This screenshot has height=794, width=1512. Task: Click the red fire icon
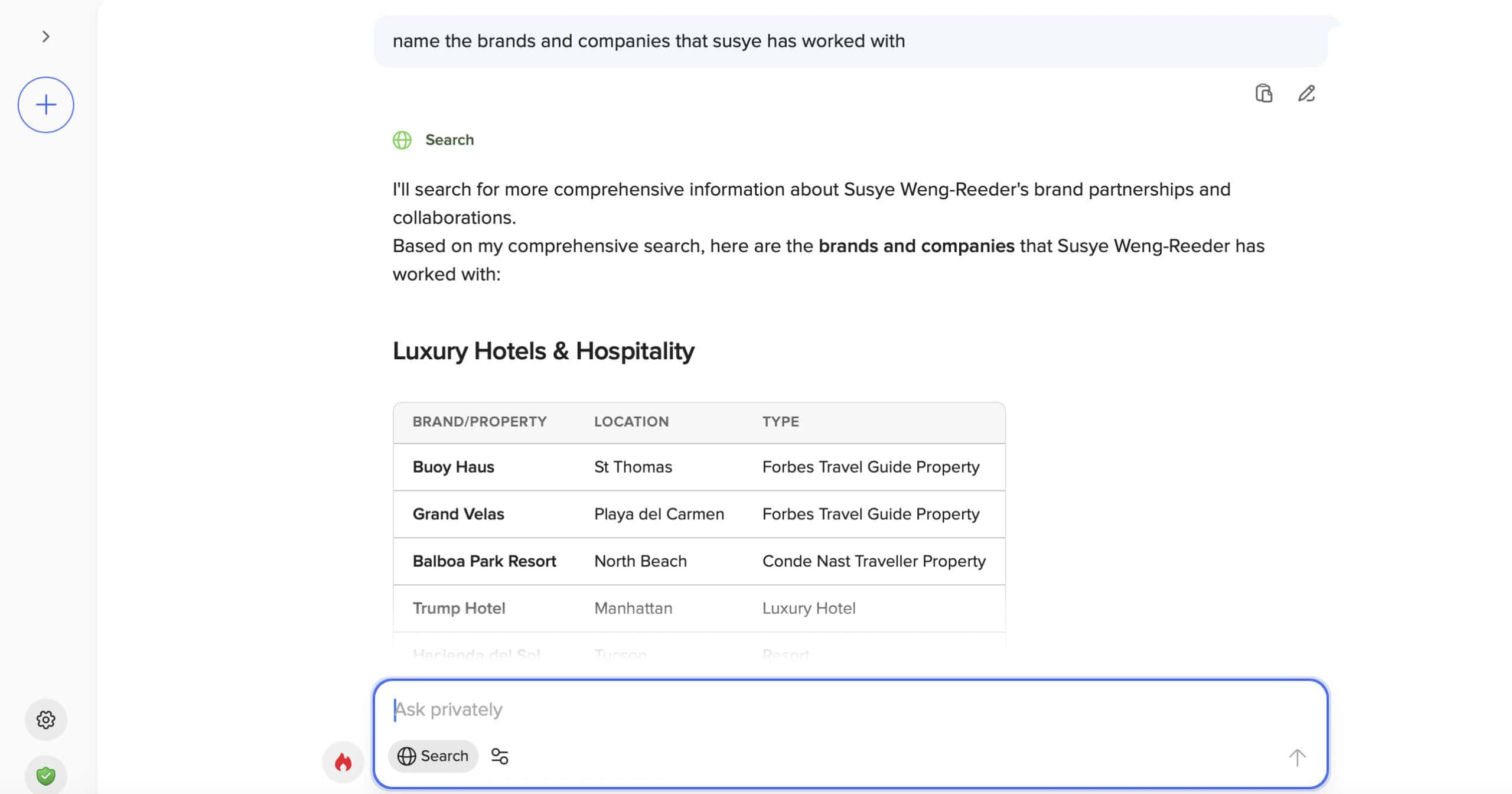click(343, 762)
